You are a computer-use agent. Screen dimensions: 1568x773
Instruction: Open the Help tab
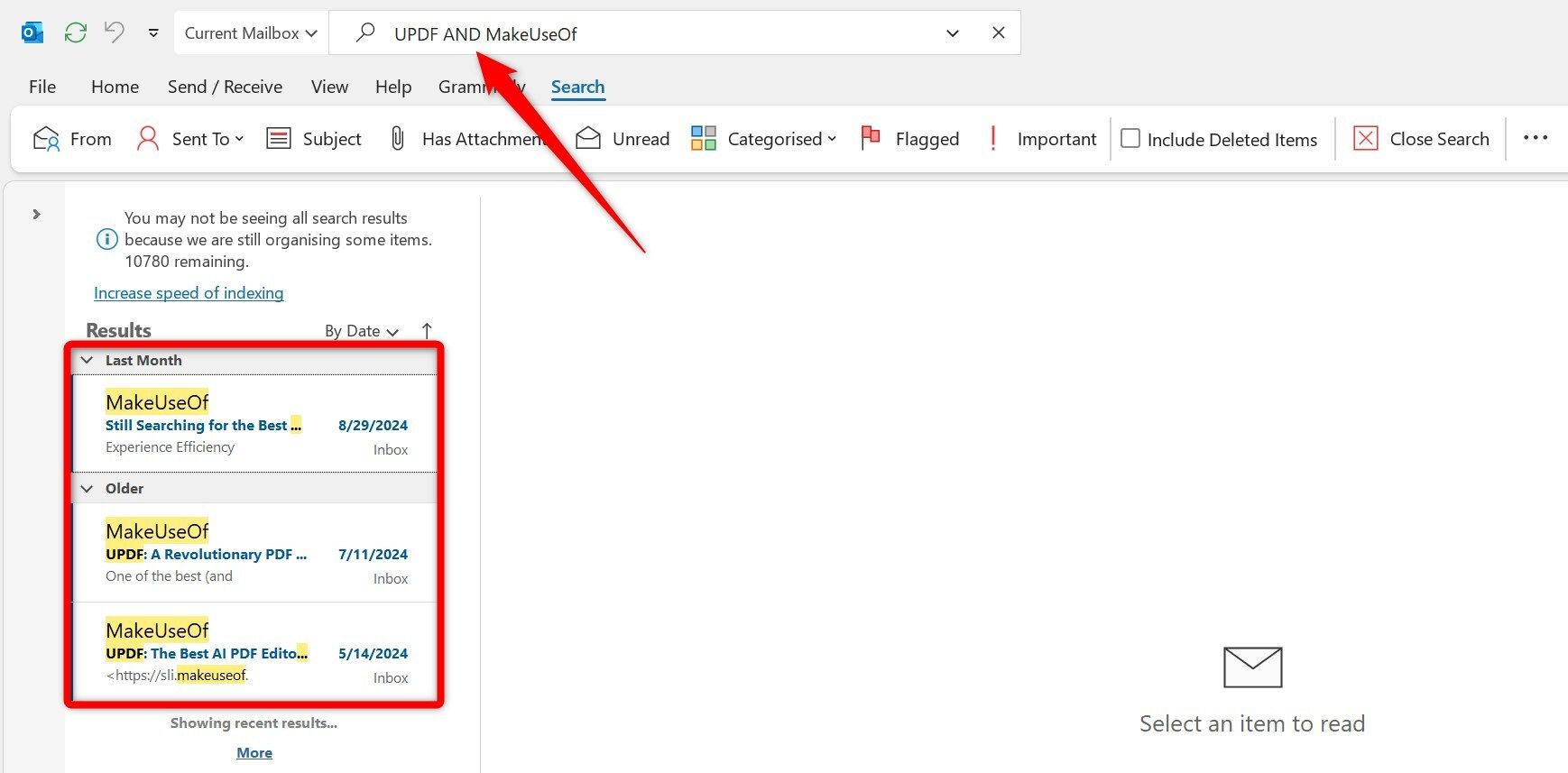click(393, 87)
